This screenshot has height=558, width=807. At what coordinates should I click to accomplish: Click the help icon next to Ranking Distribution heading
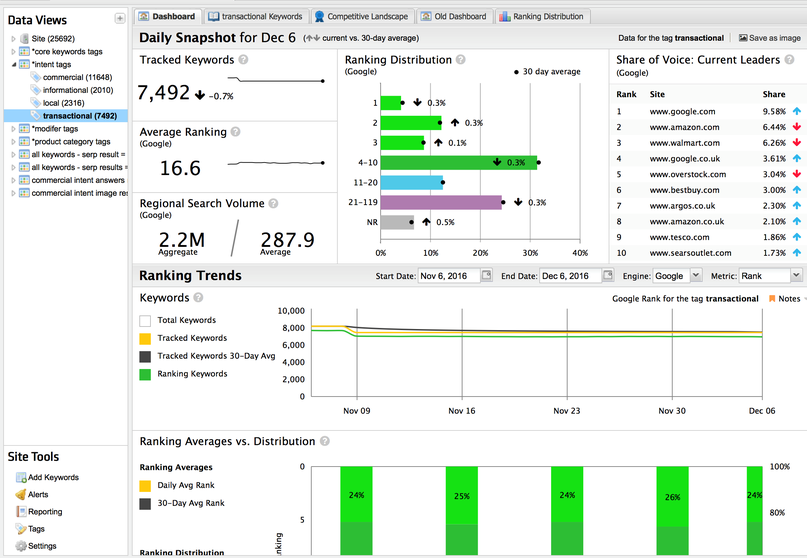coord(461,60)
